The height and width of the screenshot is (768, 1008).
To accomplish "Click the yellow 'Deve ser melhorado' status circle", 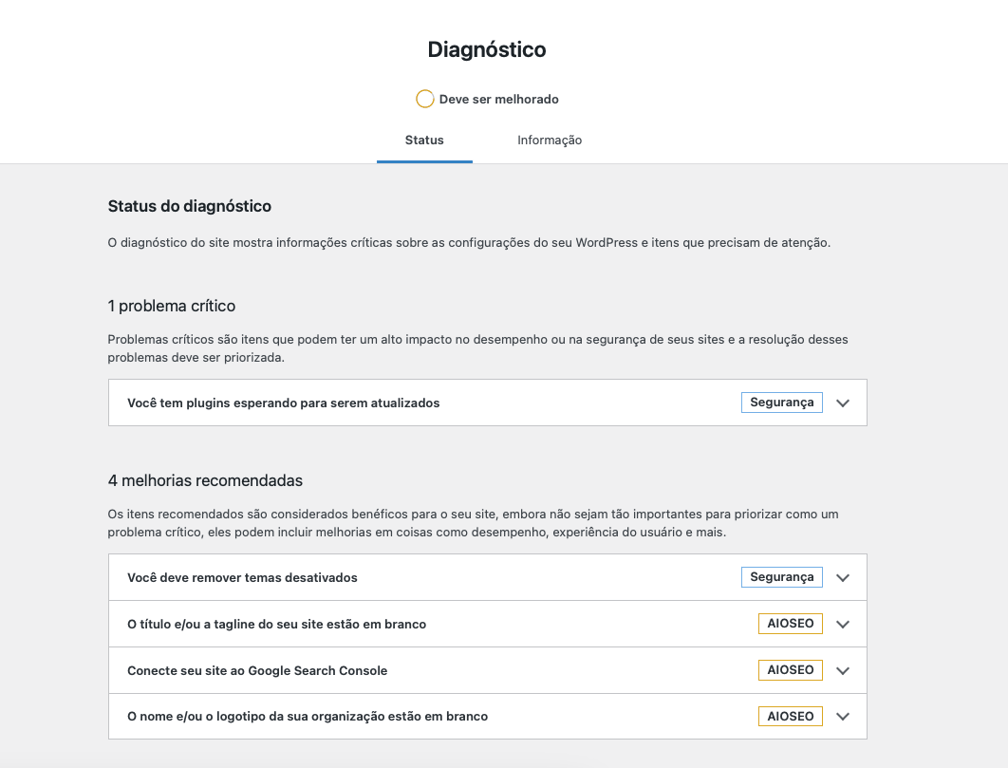I will click(425, 99).
